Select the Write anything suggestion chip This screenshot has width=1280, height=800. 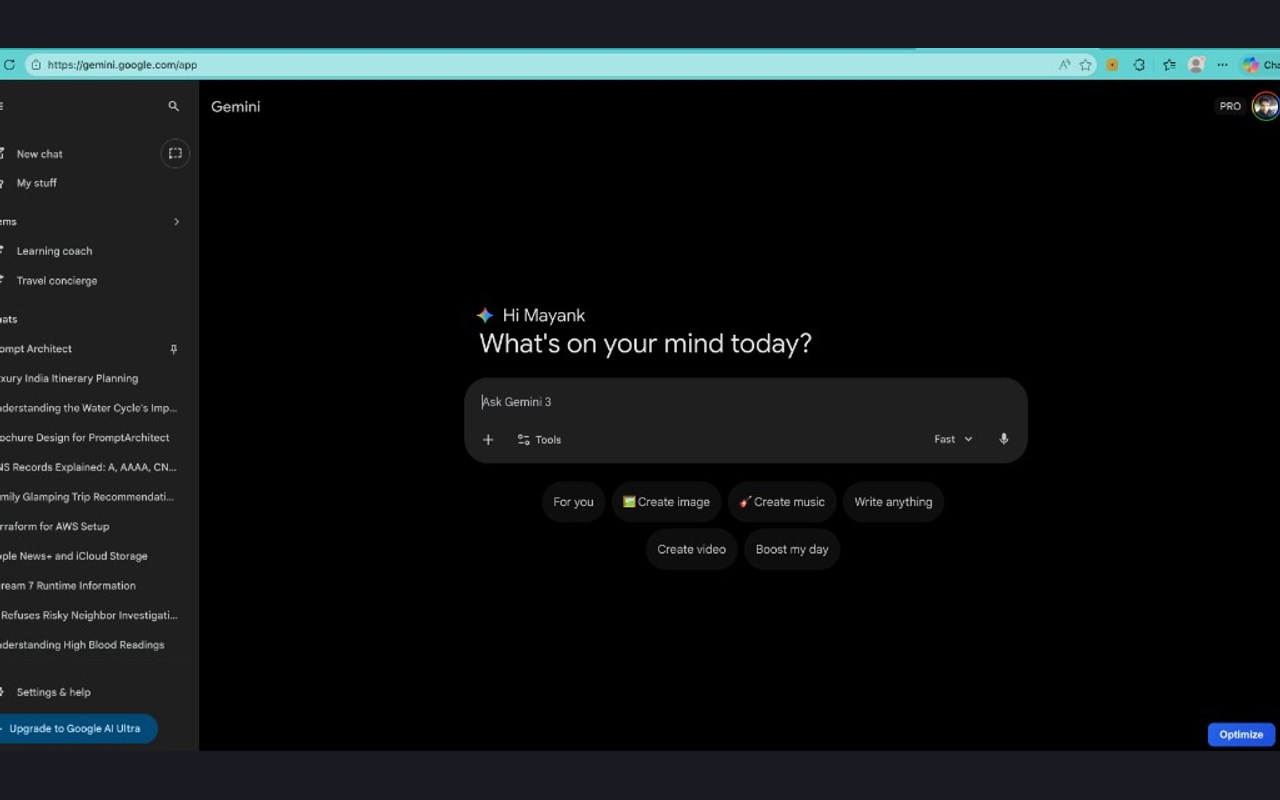893,502
